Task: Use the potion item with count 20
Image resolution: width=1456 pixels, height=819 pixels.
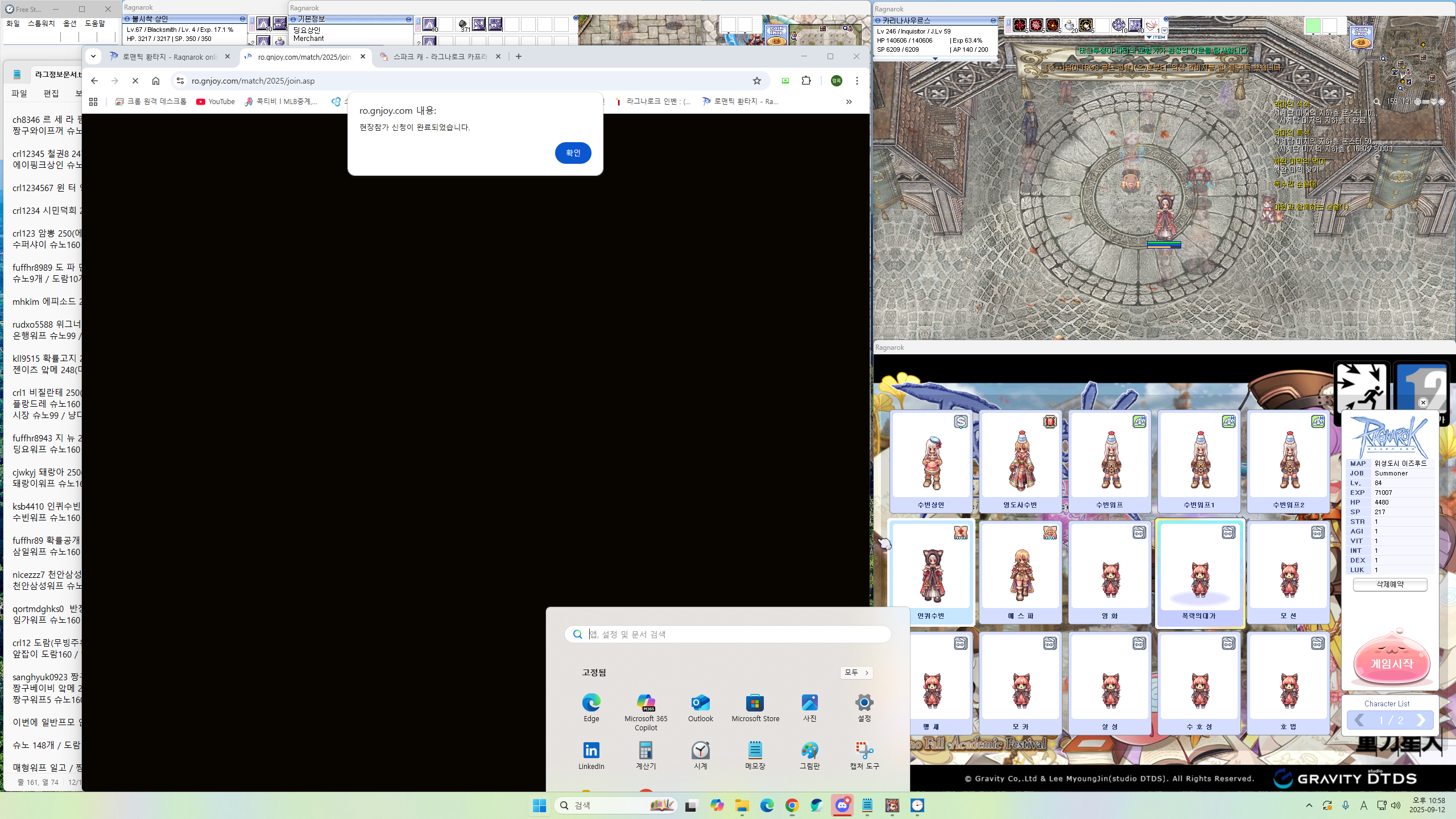Action: click(x=1069, y=25)
